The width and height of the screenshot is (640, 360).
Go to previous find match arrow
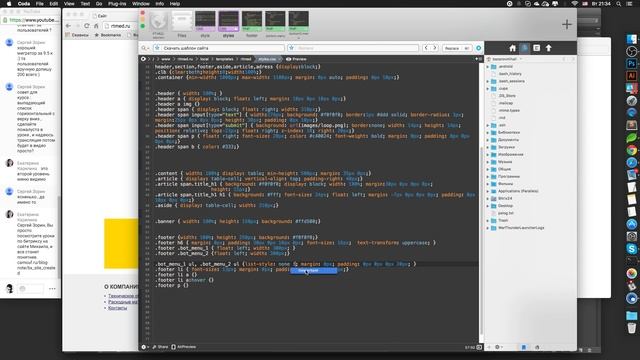point(426,48)
